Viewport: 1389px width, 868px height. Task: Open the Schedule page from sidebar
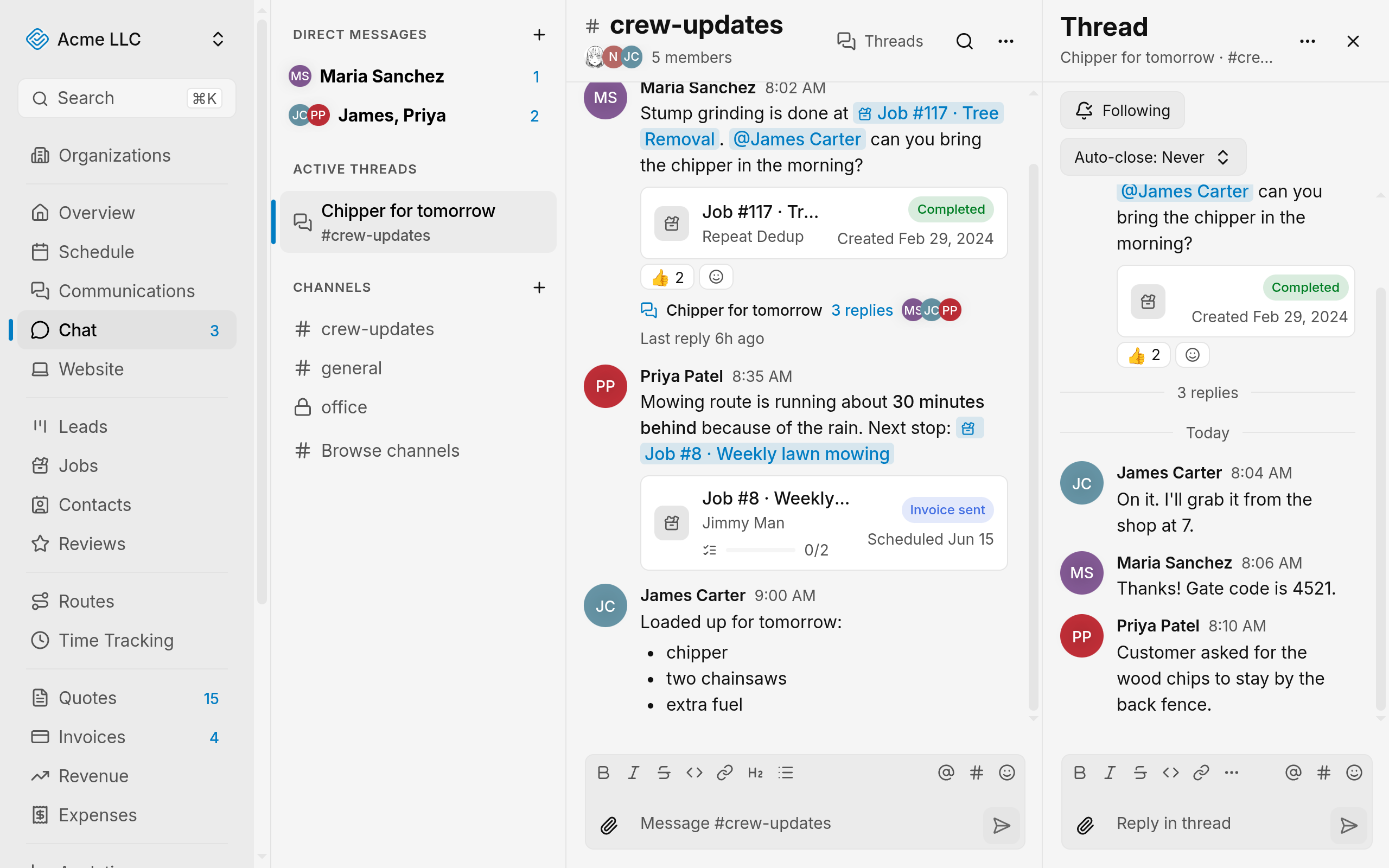[127, 252]
